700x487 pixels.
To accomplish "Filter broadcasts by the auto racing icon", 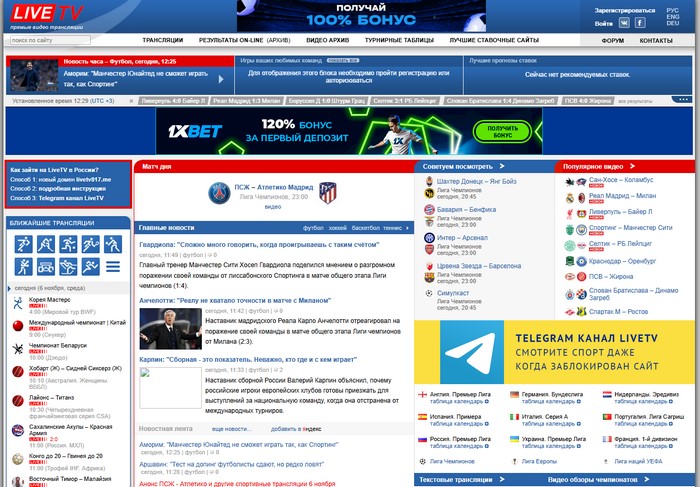I will tap(46, 266).
